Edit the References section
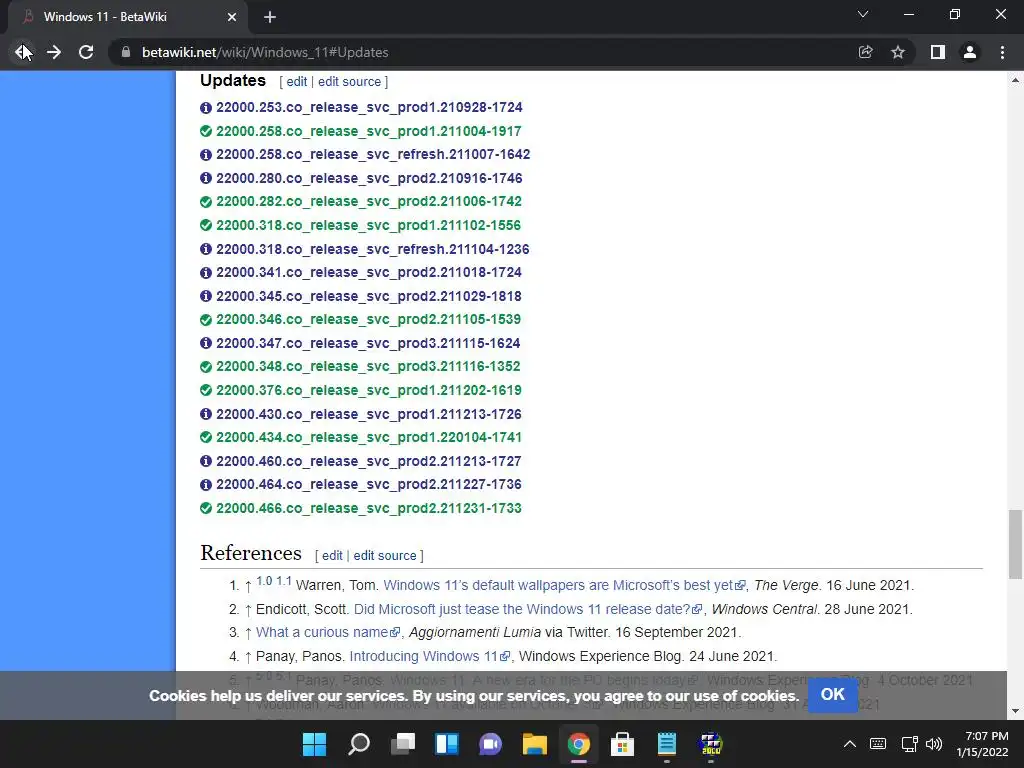Viewport: 1024px width, 768px height. (332, 556)
